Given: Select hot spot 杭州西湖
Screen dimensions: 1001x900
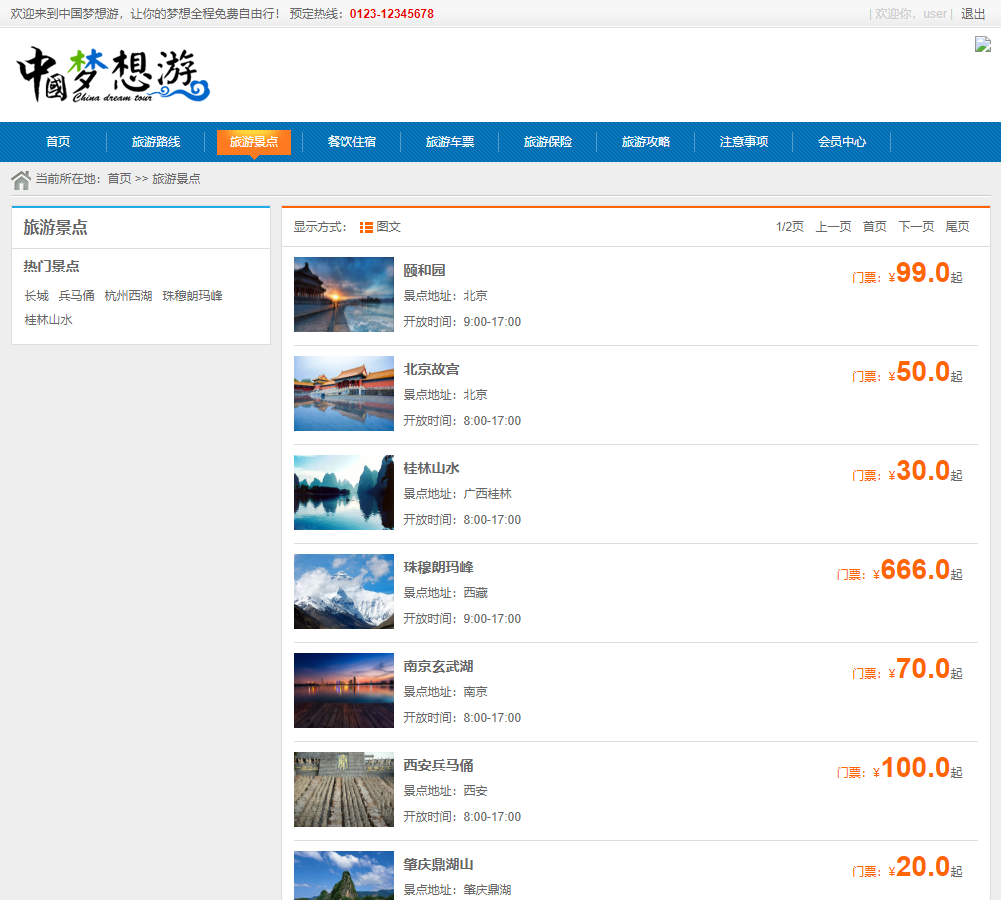Looking at the screenshot, I should 128,296.
